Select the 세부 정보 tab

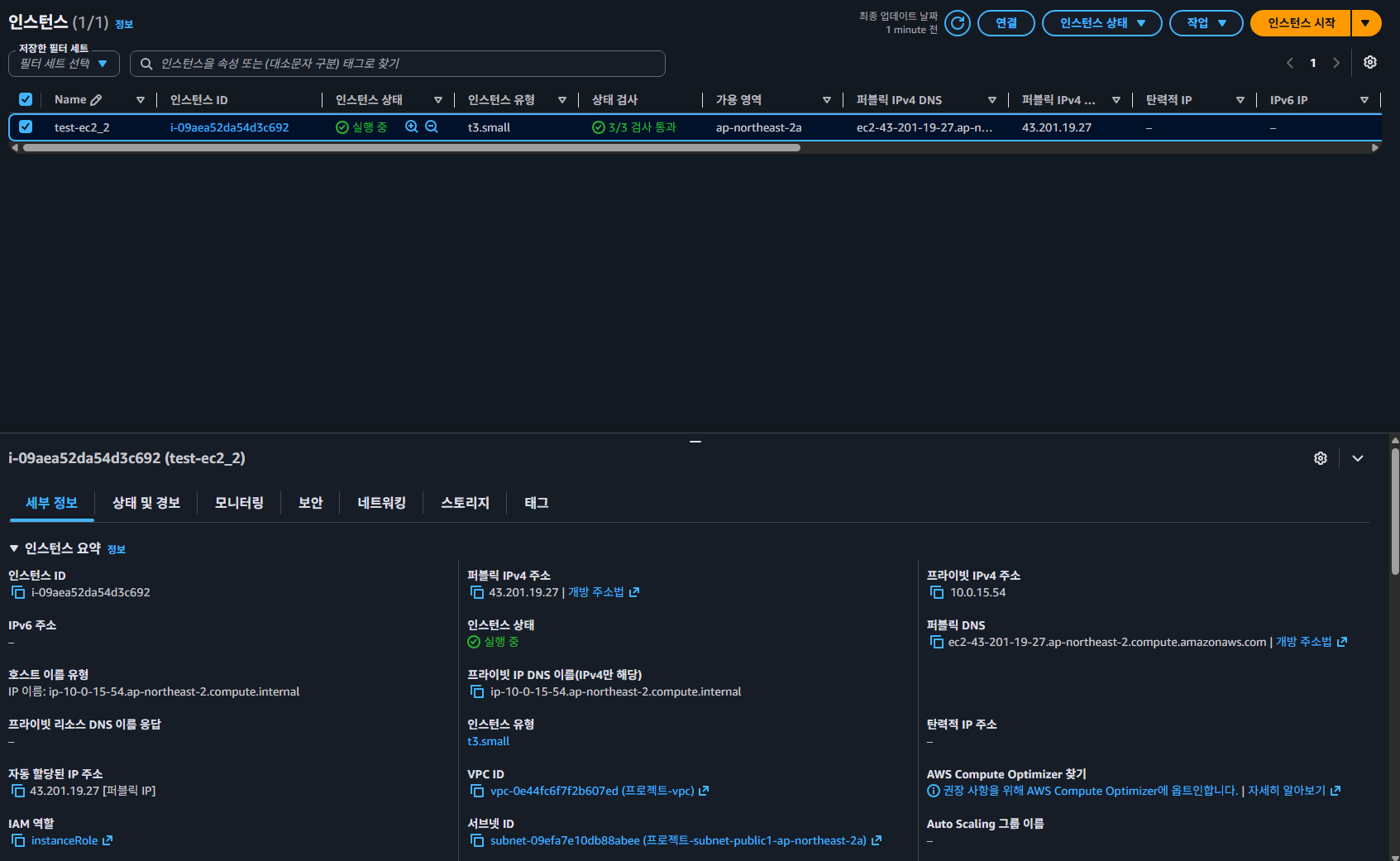[51, 503]
